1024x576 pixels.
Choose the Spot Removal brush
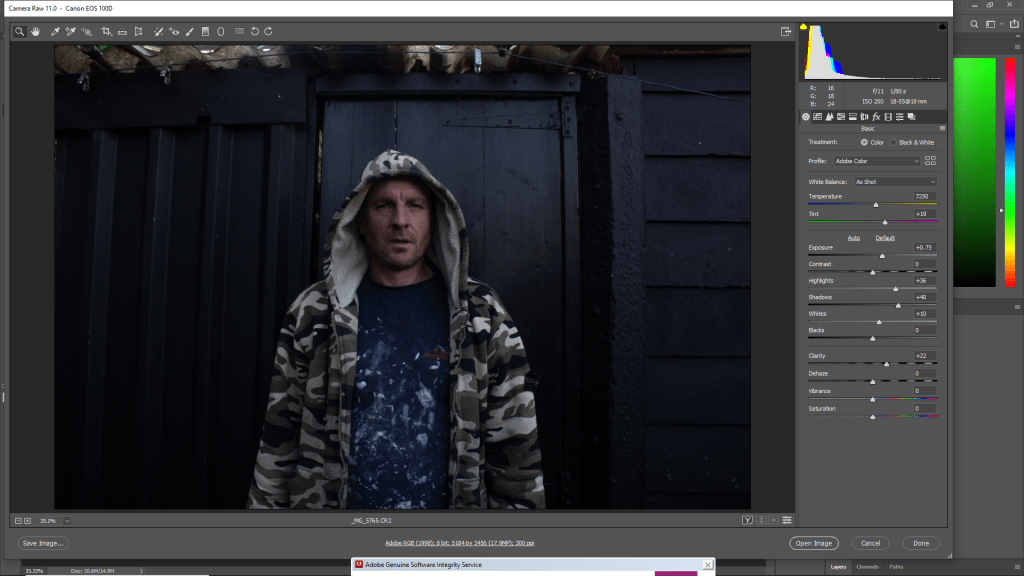pos(158,31)
